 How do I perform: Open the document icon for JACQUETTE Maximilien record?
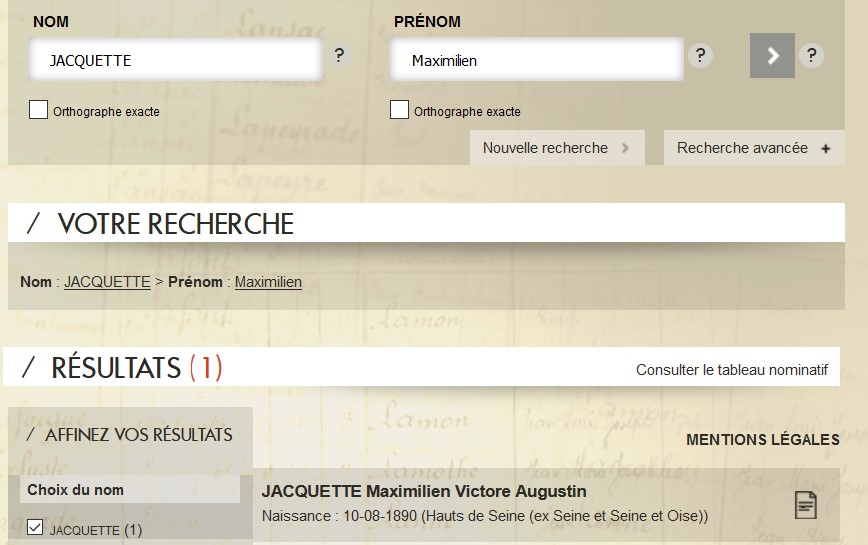tap(805, 505)
